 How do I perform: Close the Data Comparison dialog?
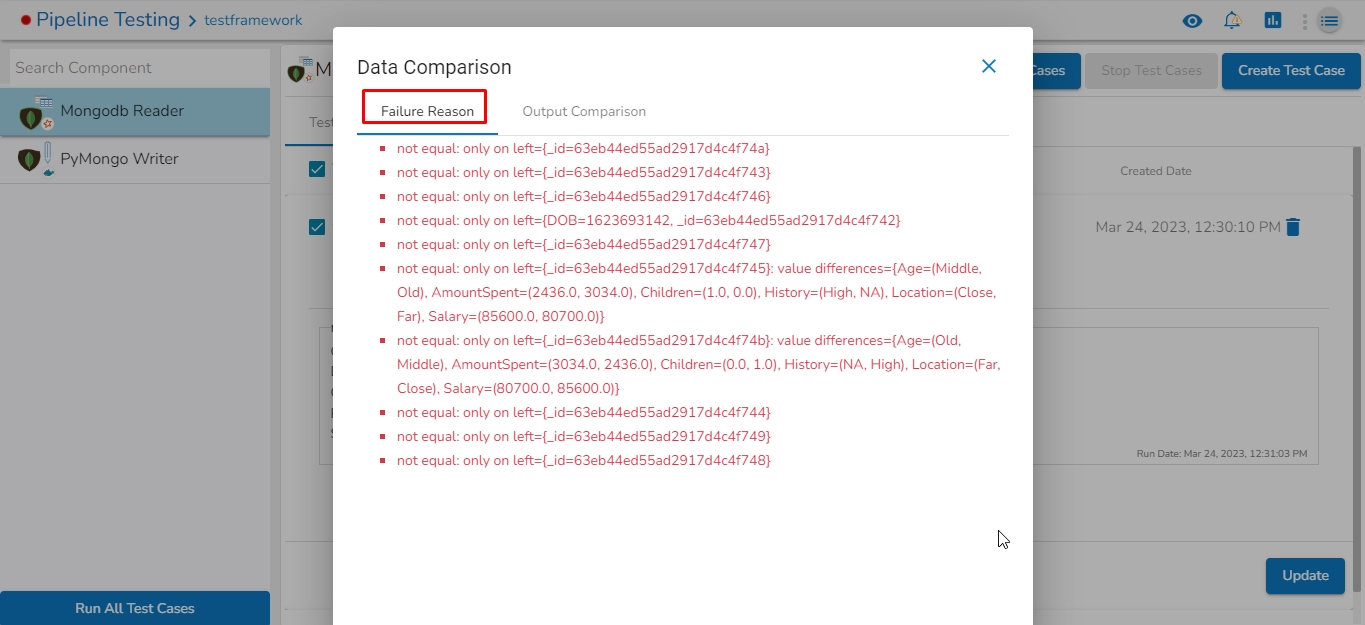(x=988, y=66)
